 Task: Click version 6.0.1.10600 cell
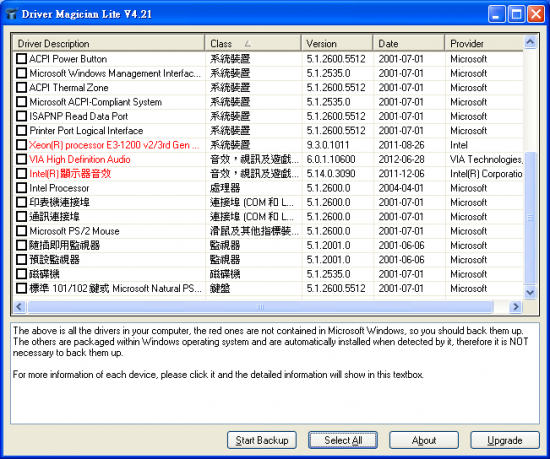(x=331, y=160)
